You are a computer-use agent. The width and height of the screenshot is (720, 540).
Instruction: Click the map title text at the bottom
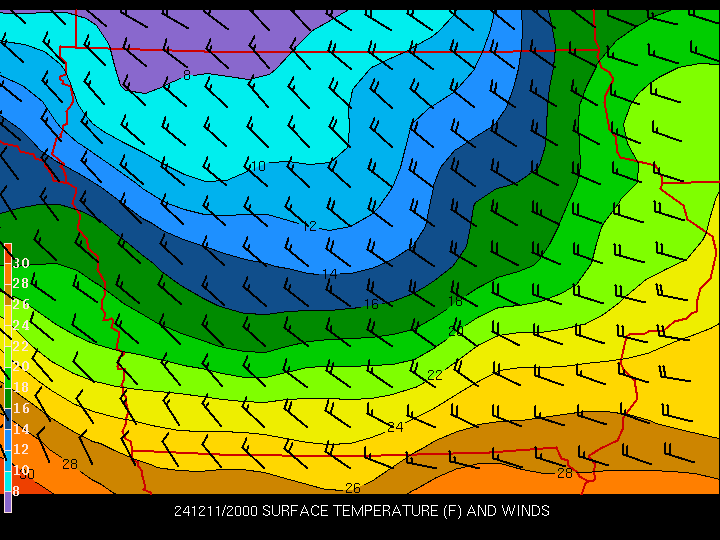point(361,511)
